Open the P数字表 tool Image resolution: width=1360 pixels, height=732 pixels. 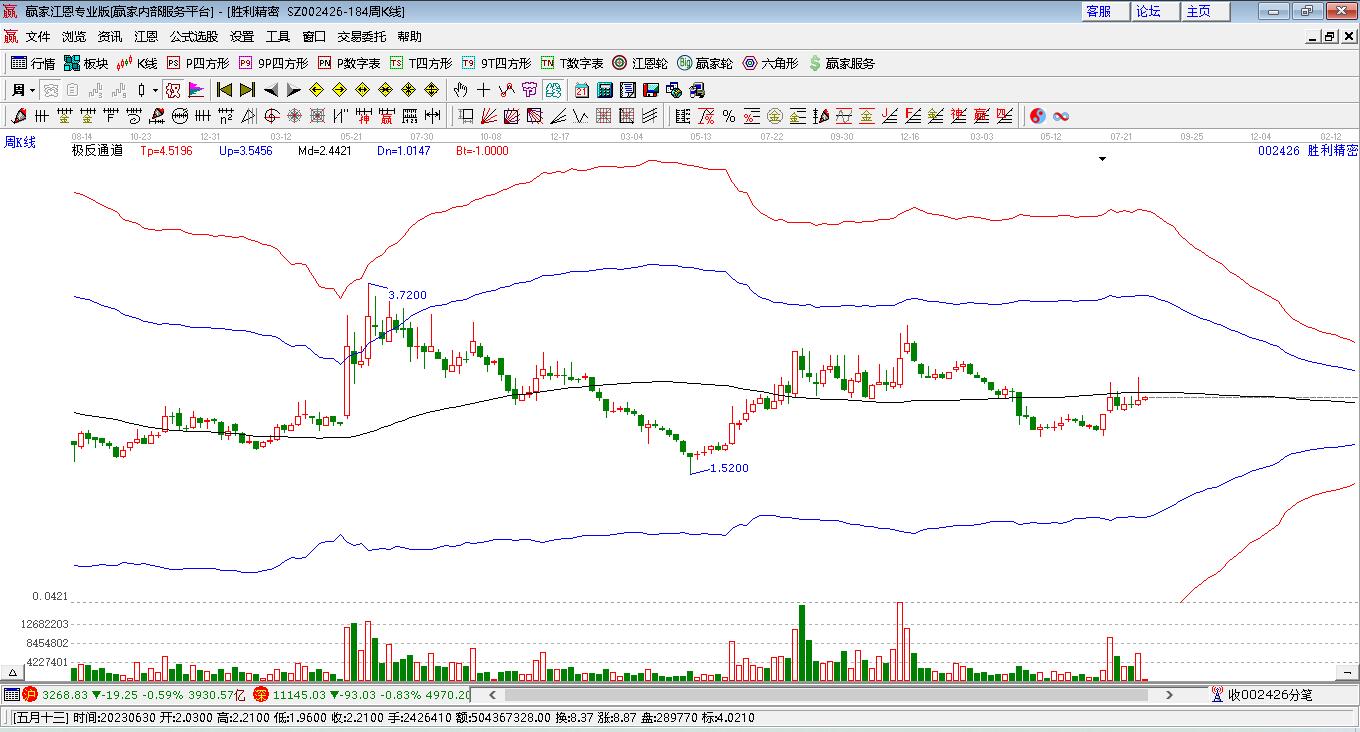[x=349, y=63]
